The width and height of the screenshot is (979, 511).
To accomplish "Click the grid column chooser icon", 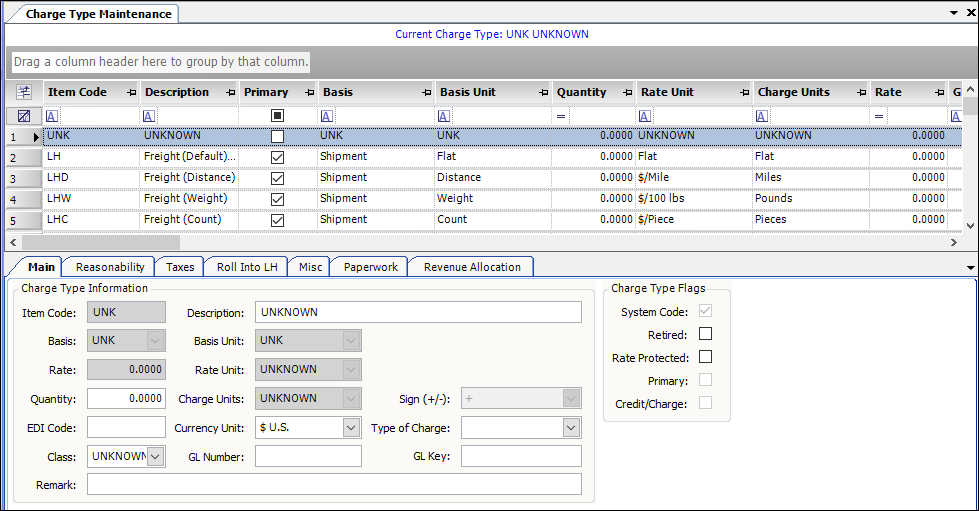I will 24,92.
